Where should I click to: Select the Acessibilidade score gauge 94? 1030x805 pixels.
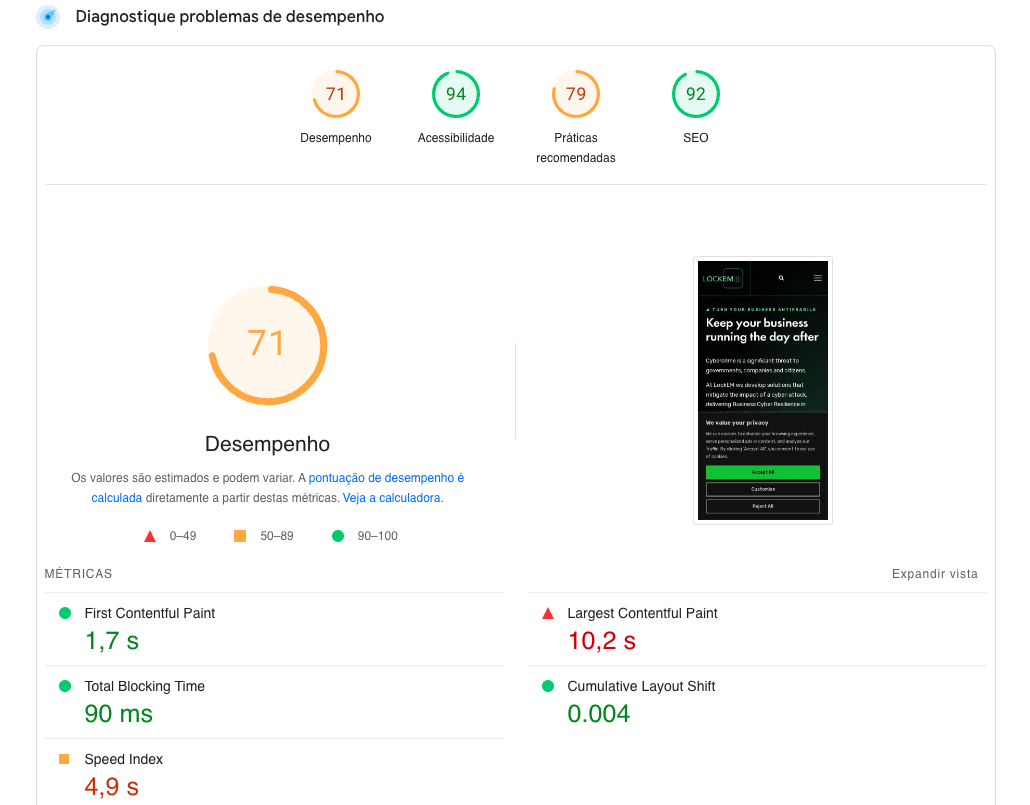click(456, 94)
